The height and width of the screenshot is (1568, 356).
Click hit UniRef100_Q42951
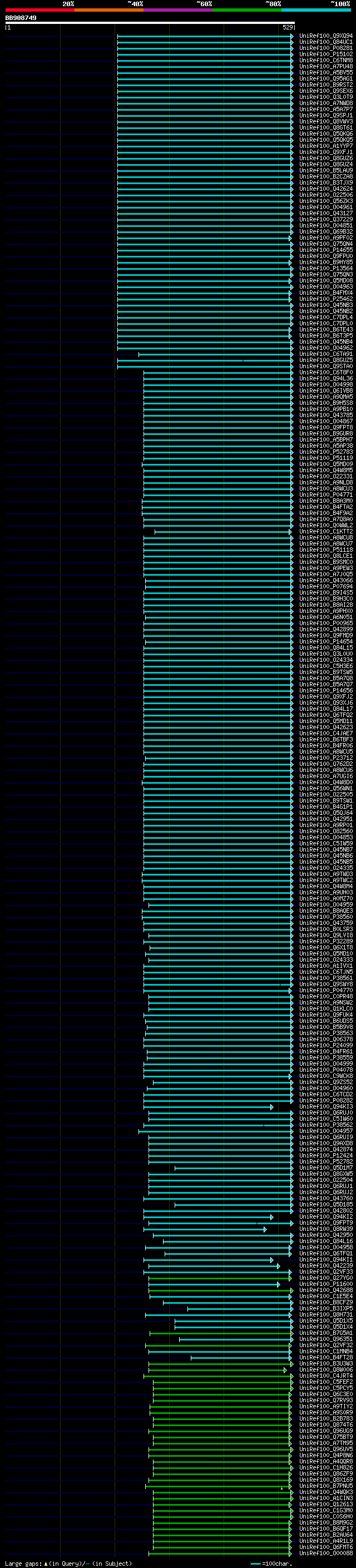[326, 819]
